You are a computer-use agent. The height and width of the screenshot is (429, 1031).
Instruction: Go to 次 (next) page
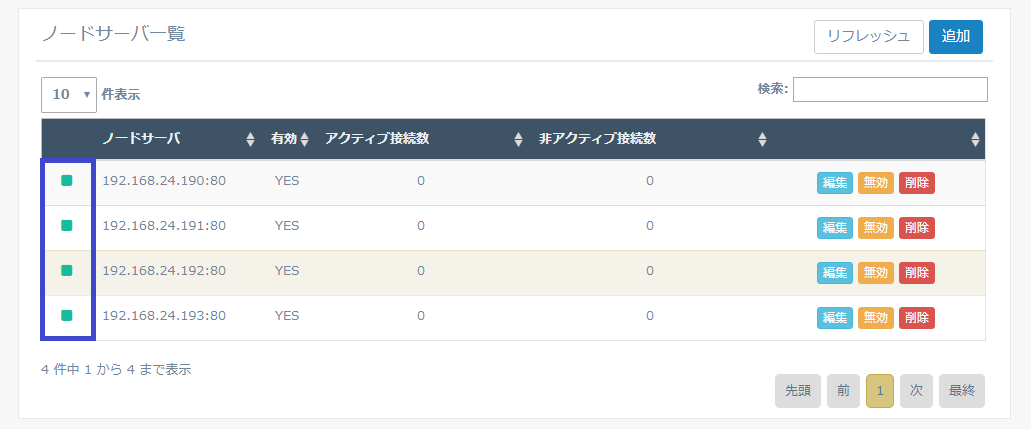(917, 391)
